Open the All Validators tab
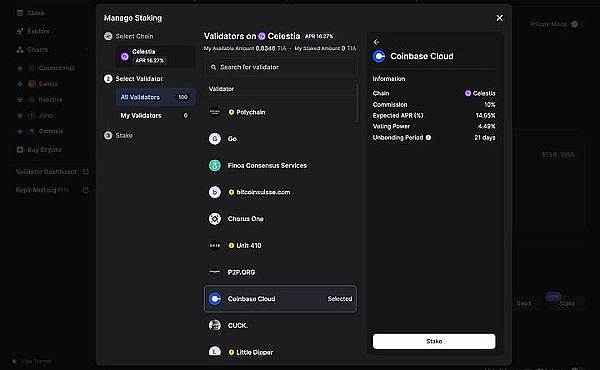Viewport: 600px width, 370px height. [155, 97]
